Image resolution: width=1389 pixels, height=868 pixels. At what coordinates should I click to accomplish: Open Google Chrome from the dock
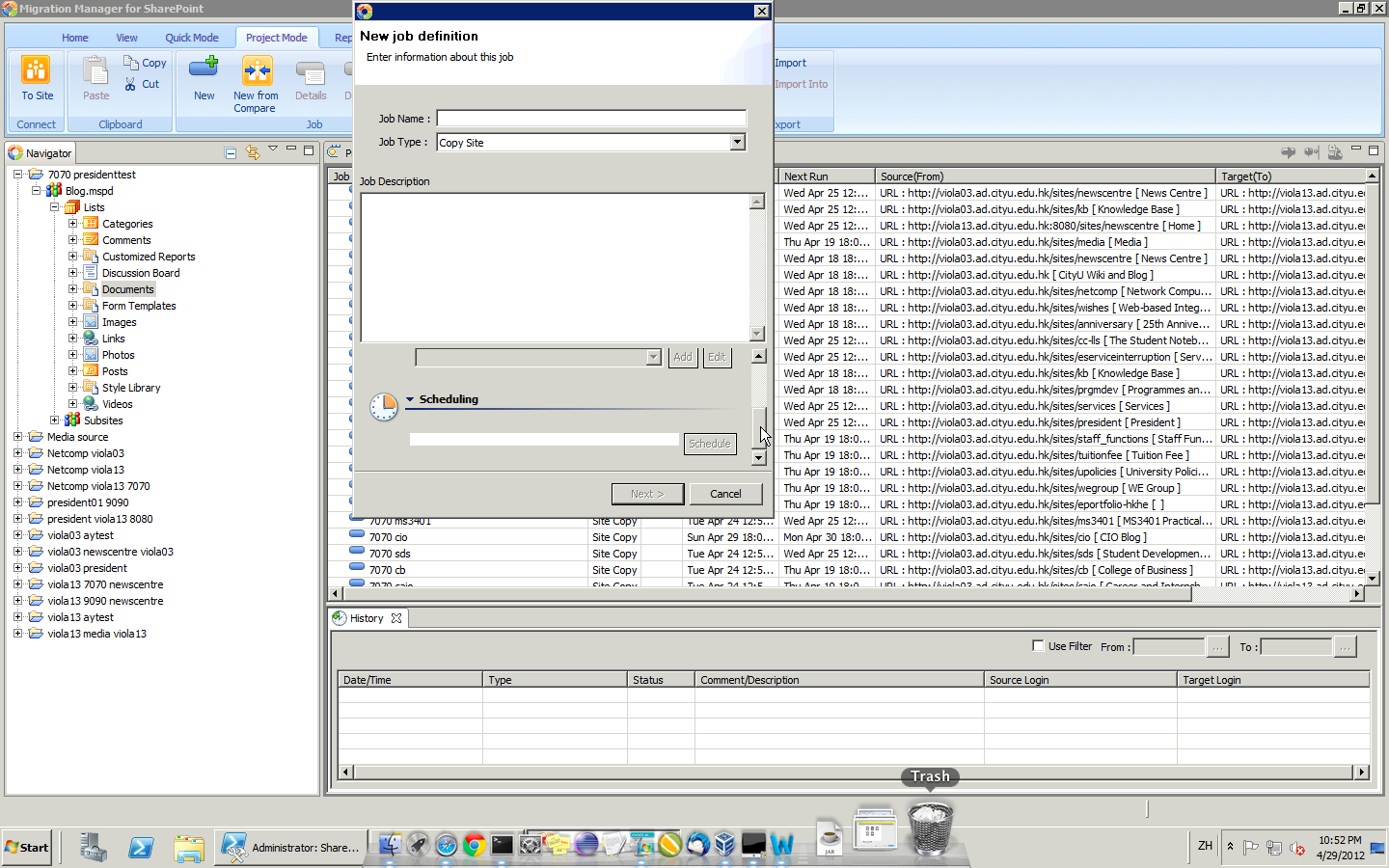click(475, 845)
